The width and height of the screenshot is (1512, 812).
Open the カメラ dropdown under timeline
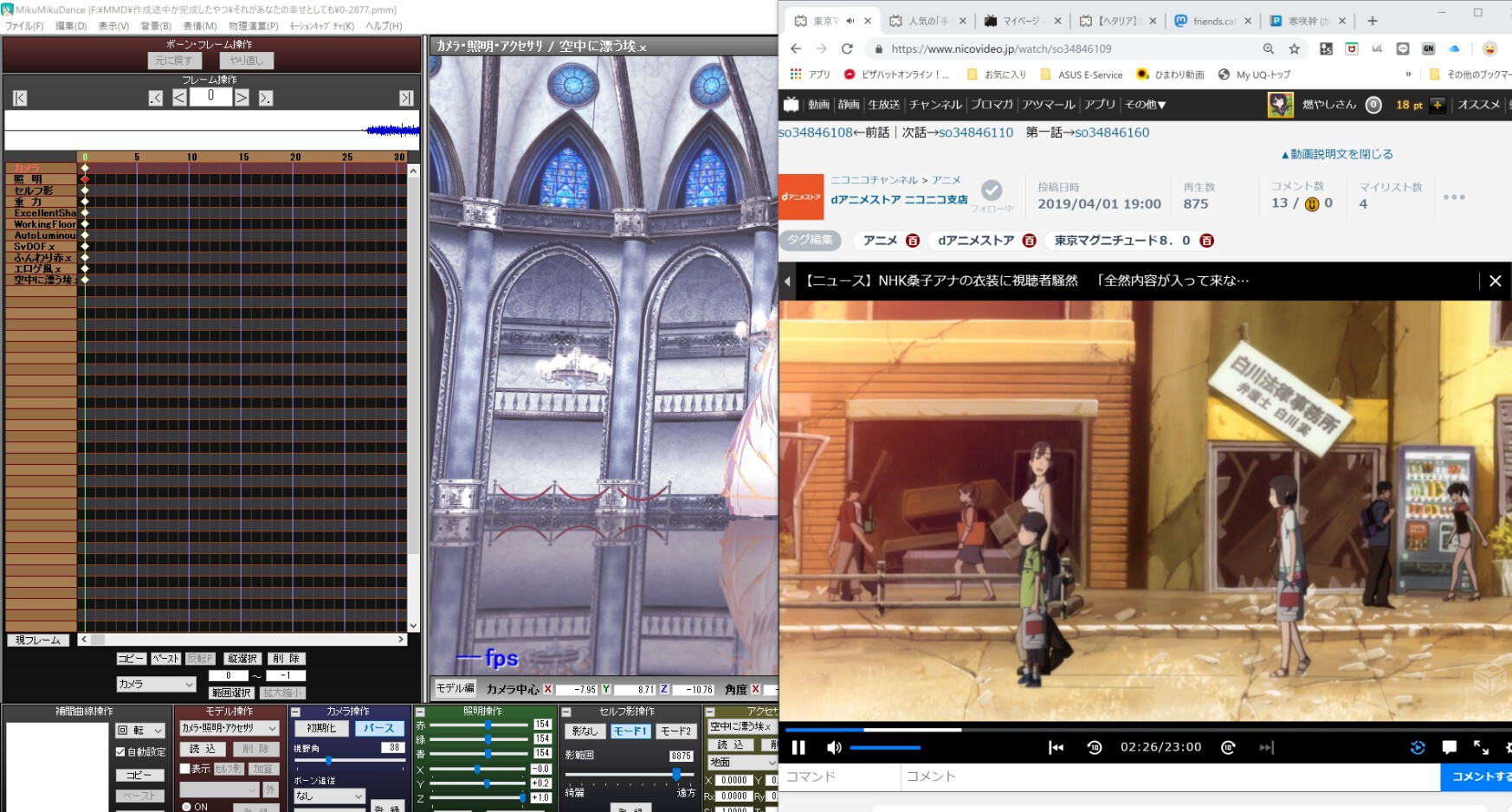(x=157, y=684)
